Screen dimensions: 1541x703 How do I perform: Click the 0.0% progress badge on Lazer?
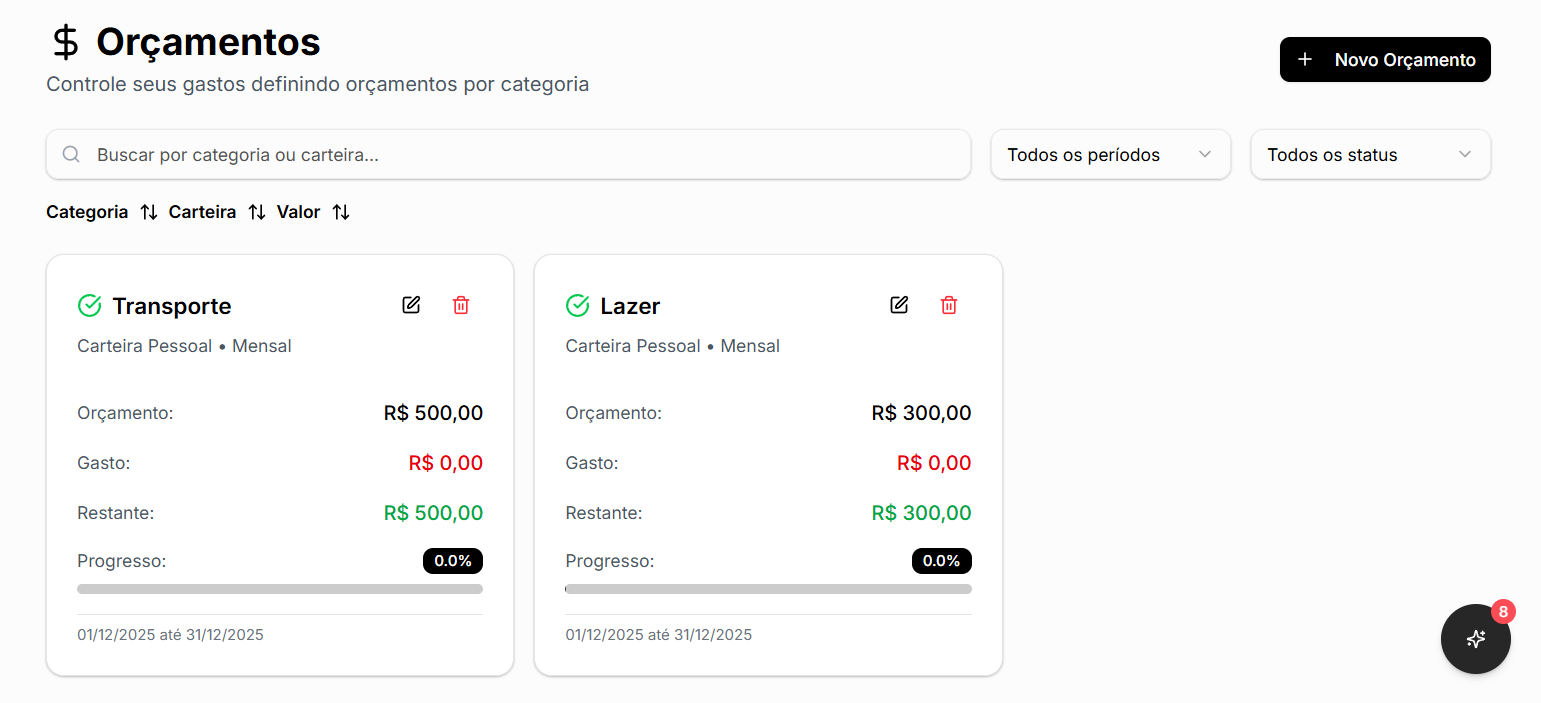click(x=941, y=561)
